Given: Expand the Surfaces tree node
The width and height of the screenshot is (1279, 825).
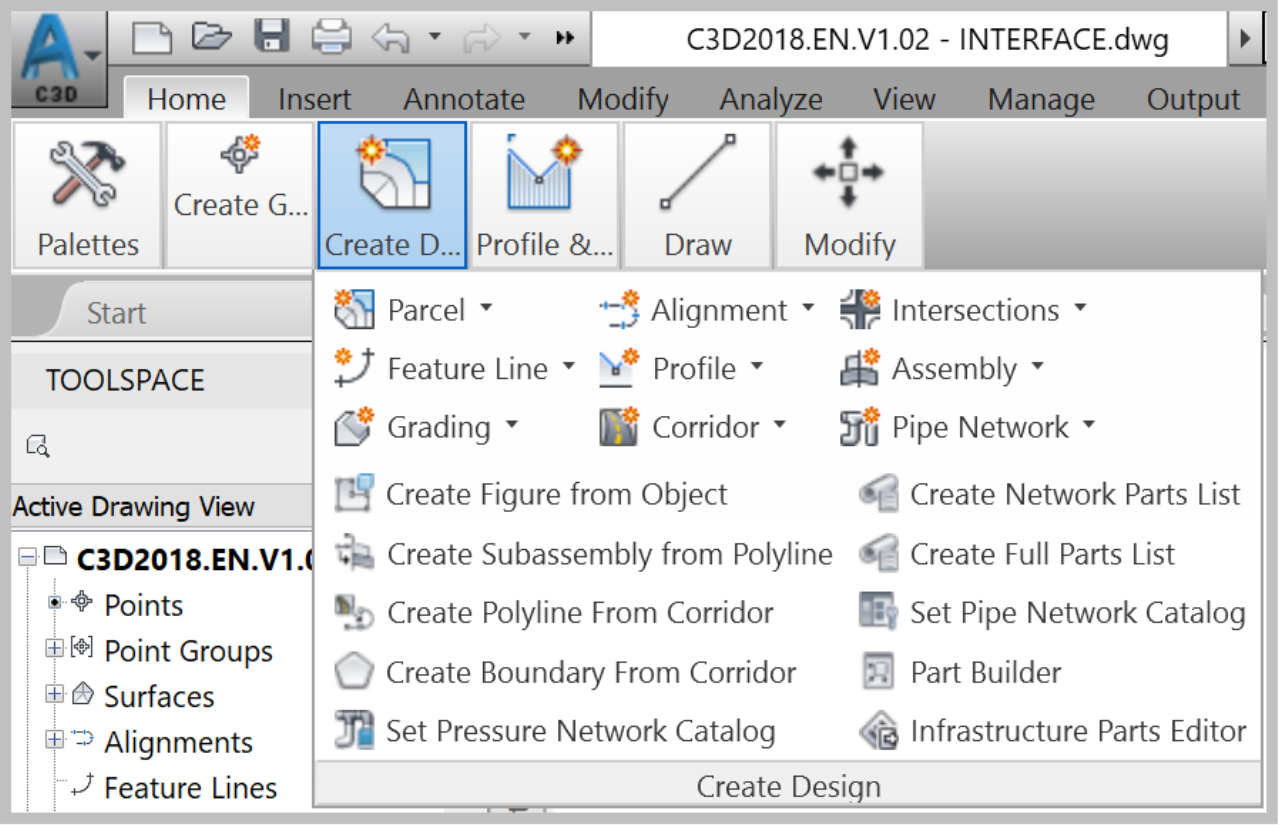Looking at the screenshot, I should point(54,694).
